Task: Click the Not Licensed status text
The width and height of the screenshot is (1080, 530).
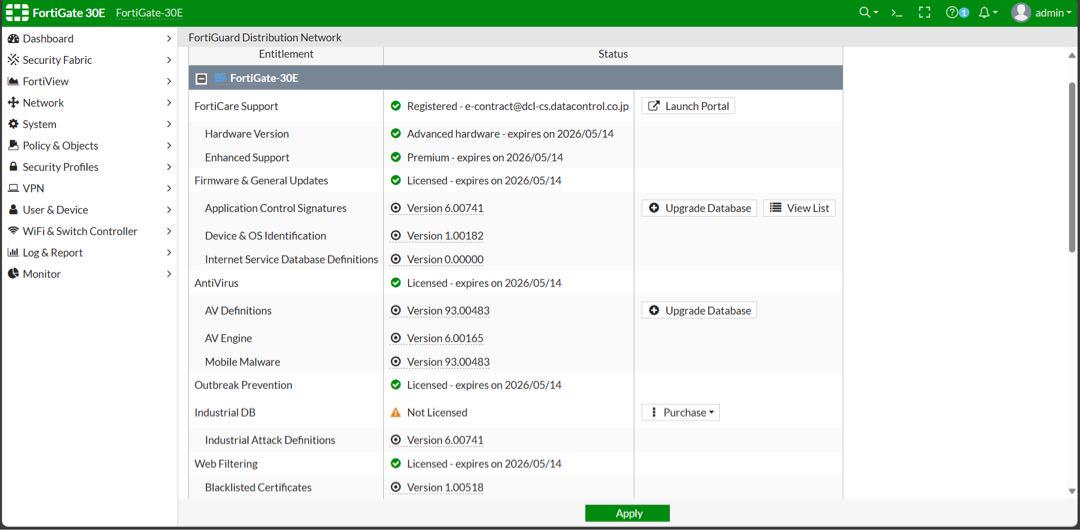Action: tap(437, 412)
